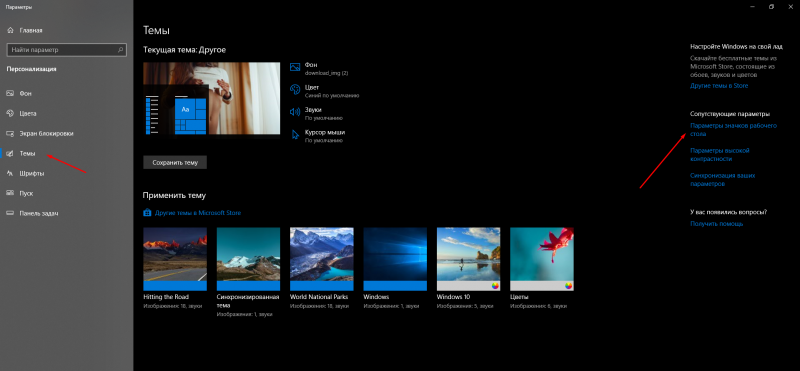Click the Пуск start icon in sidebar
800x371 pixels.
point(10,193)
